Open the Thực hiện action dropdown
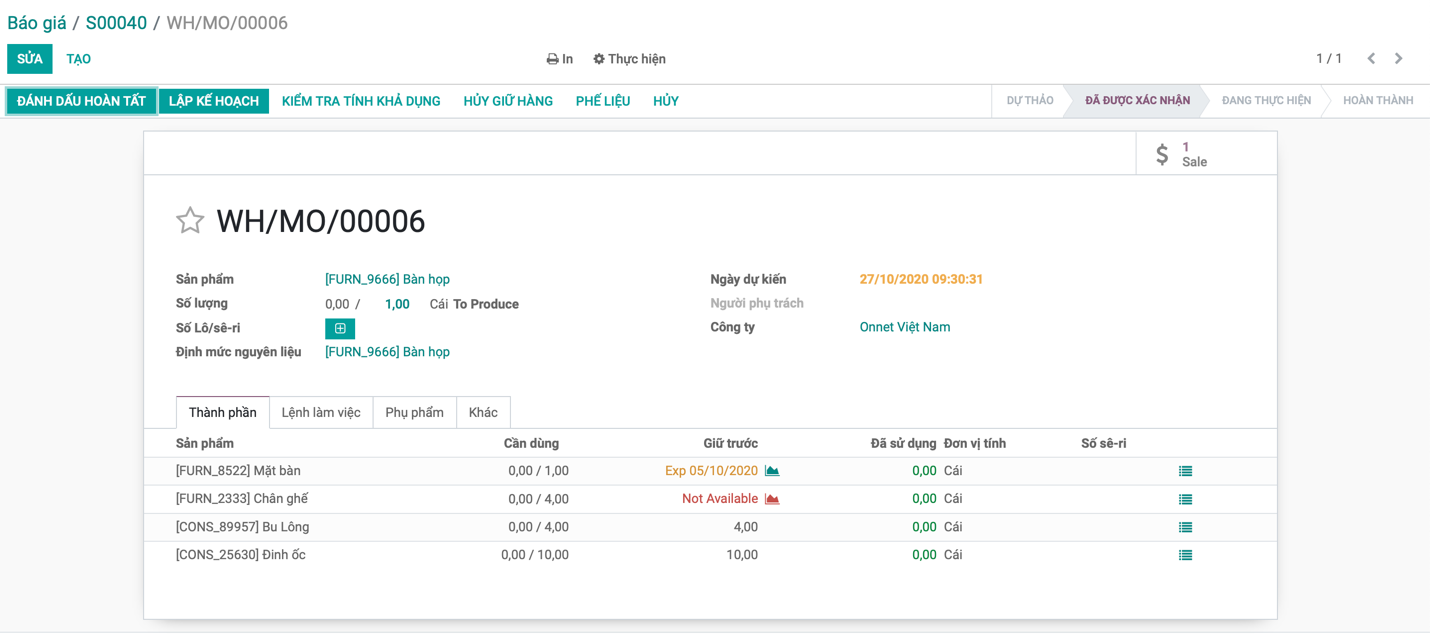Image resolution: width=1430 pixels, height=634 pixels. pyautogui.click(x=629, y=59)
